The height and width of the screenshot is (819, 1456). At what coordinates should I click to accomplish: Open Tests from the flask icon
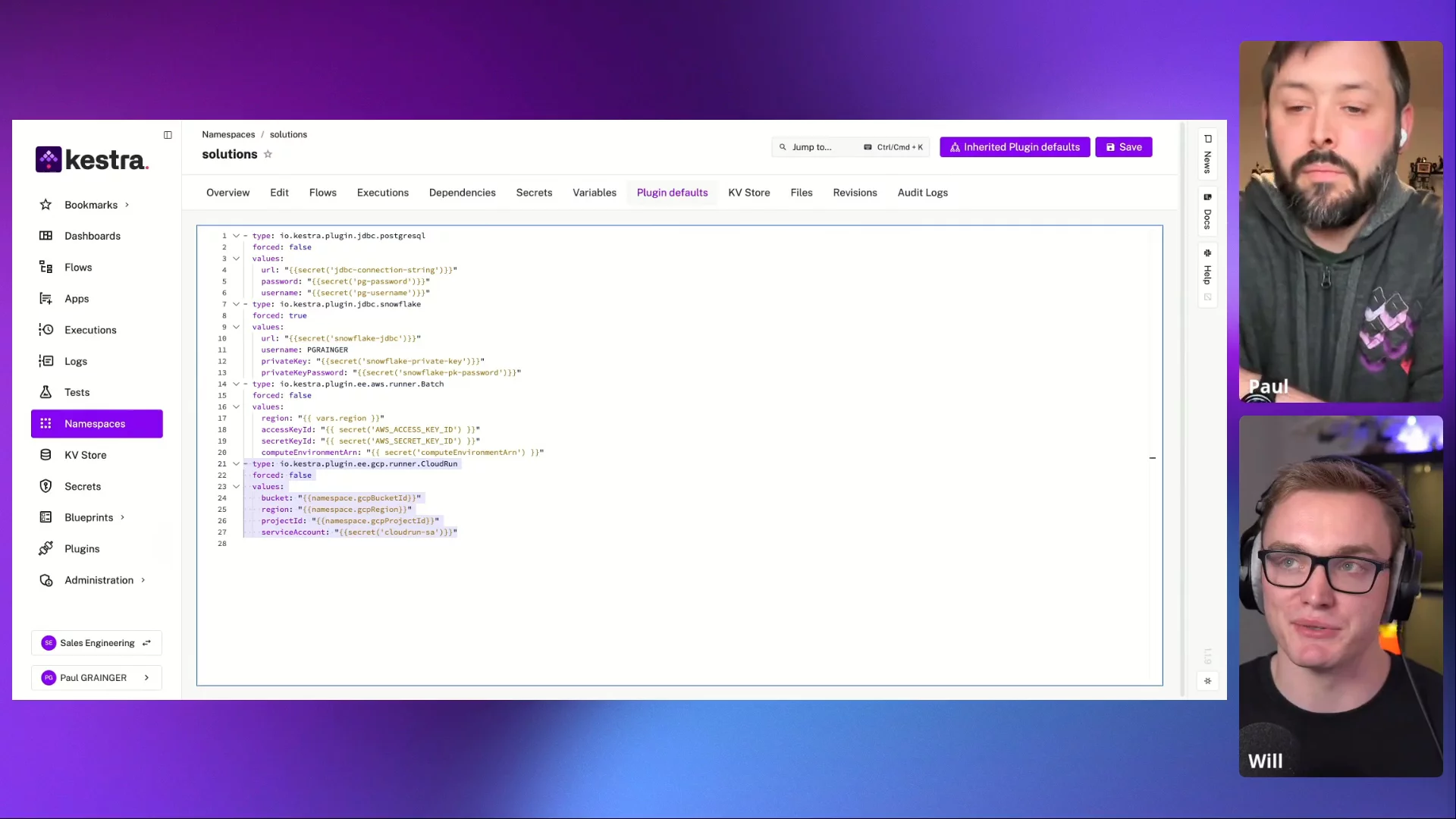[46, 392]
